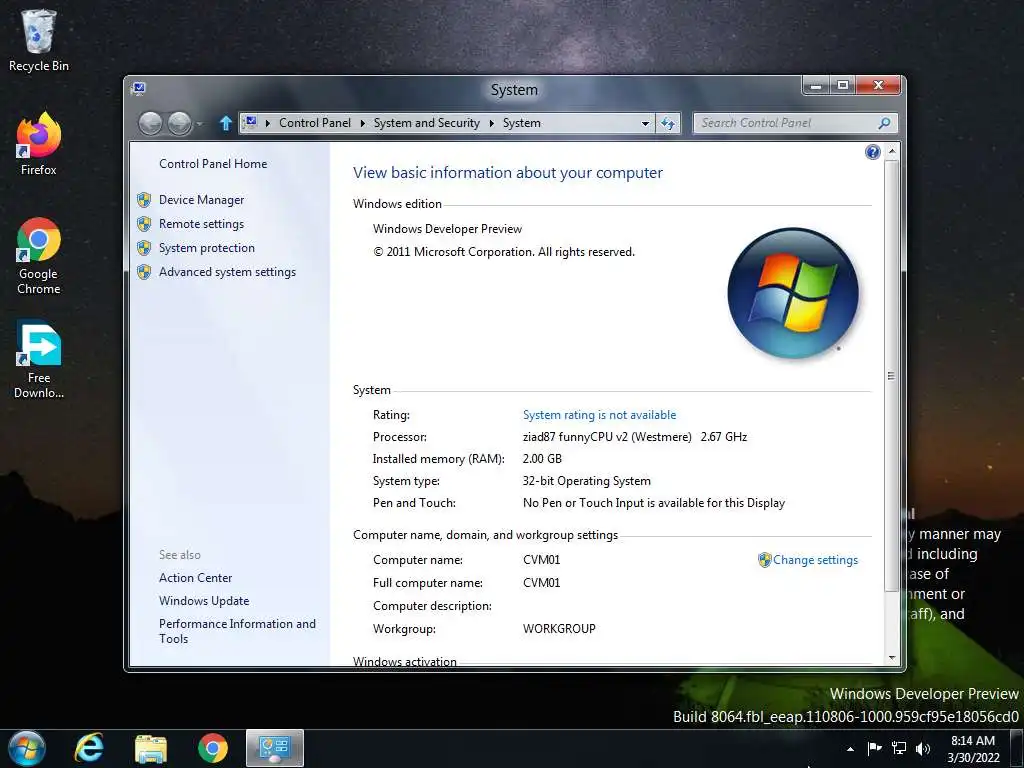Viewport: 1024px width, 768px height.
Task: Click scrollbar up arrow in System window
Action: [x=891, y=151]
